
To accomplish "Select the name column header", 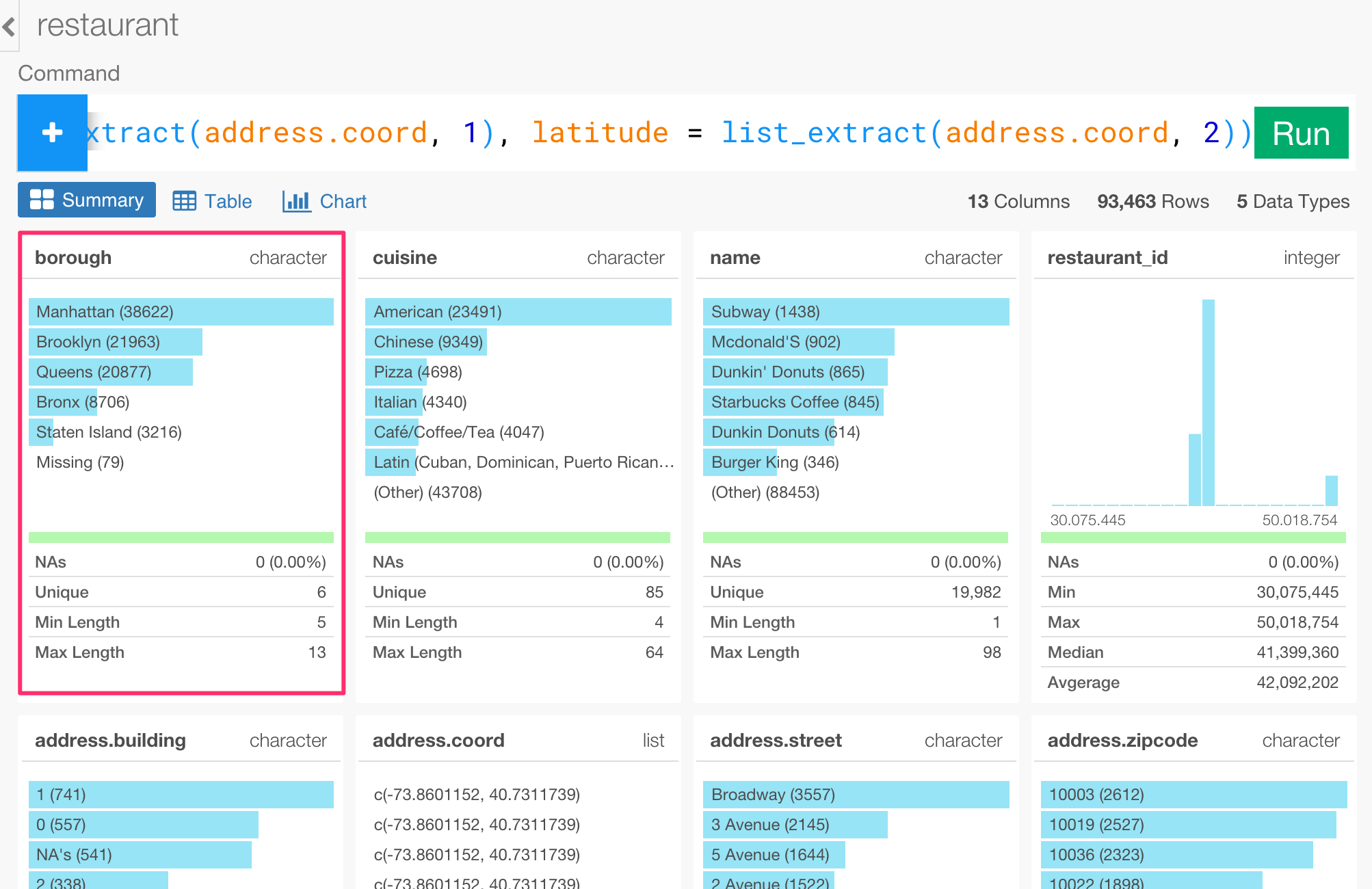I will point(735,258).
